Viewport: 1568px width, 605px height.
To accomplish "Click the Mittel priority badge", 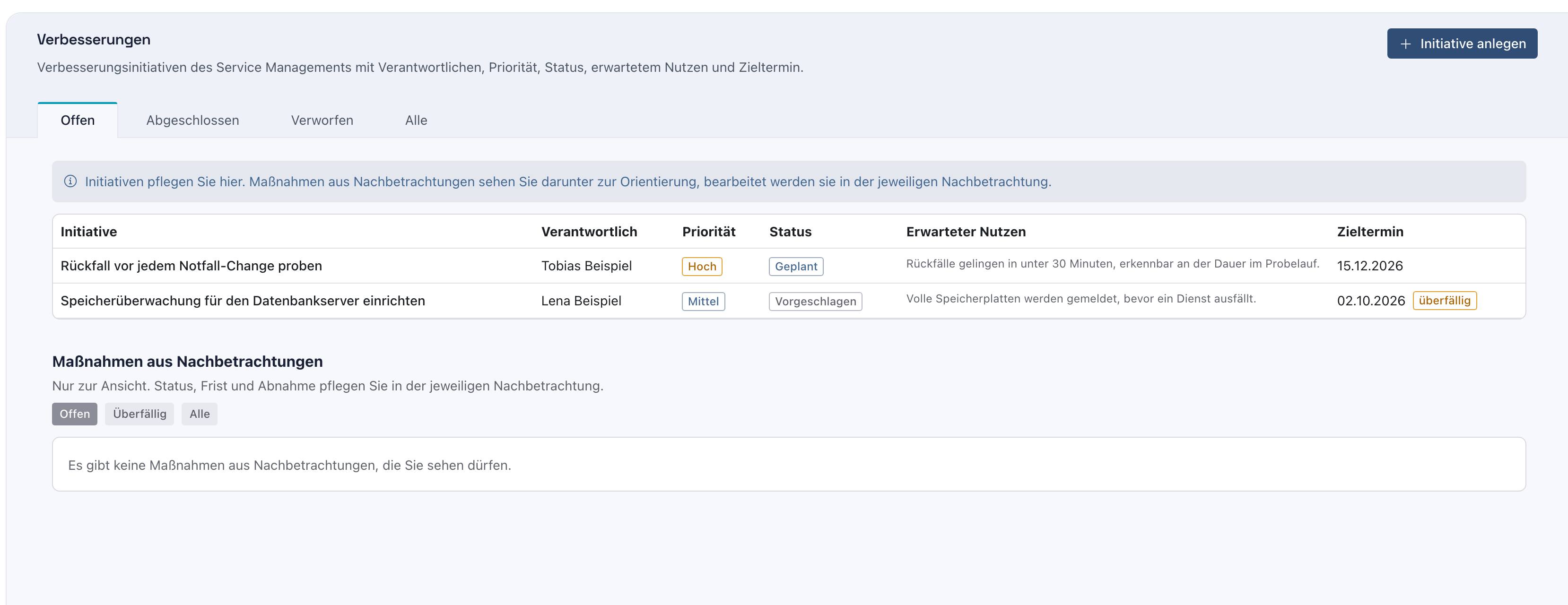I will coord(703,301).
